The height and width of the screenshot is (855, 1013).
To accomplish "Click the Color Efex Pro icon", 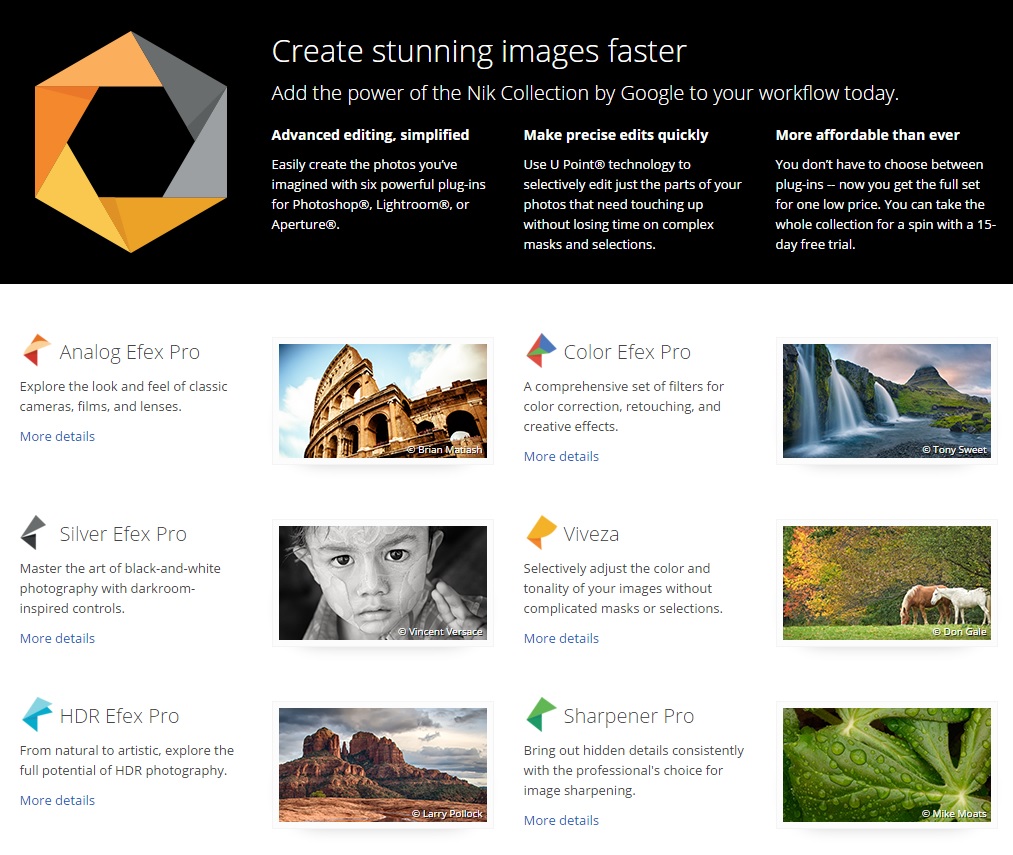I will click(x=541, y=350).
